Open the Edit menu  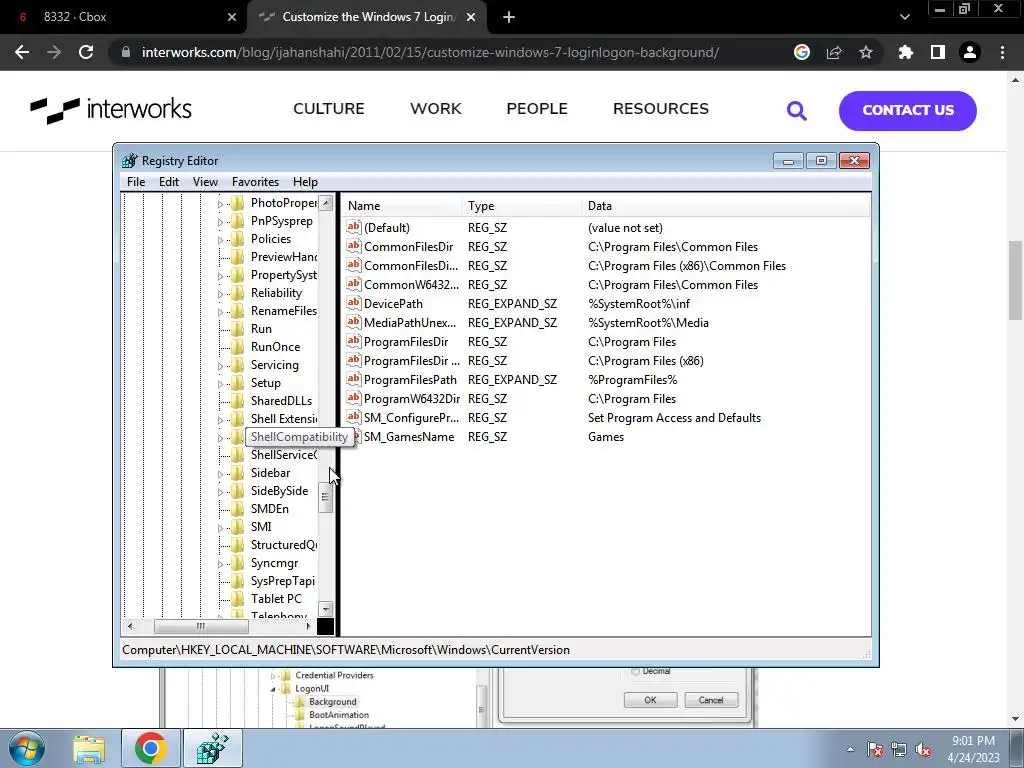point(168,182)
